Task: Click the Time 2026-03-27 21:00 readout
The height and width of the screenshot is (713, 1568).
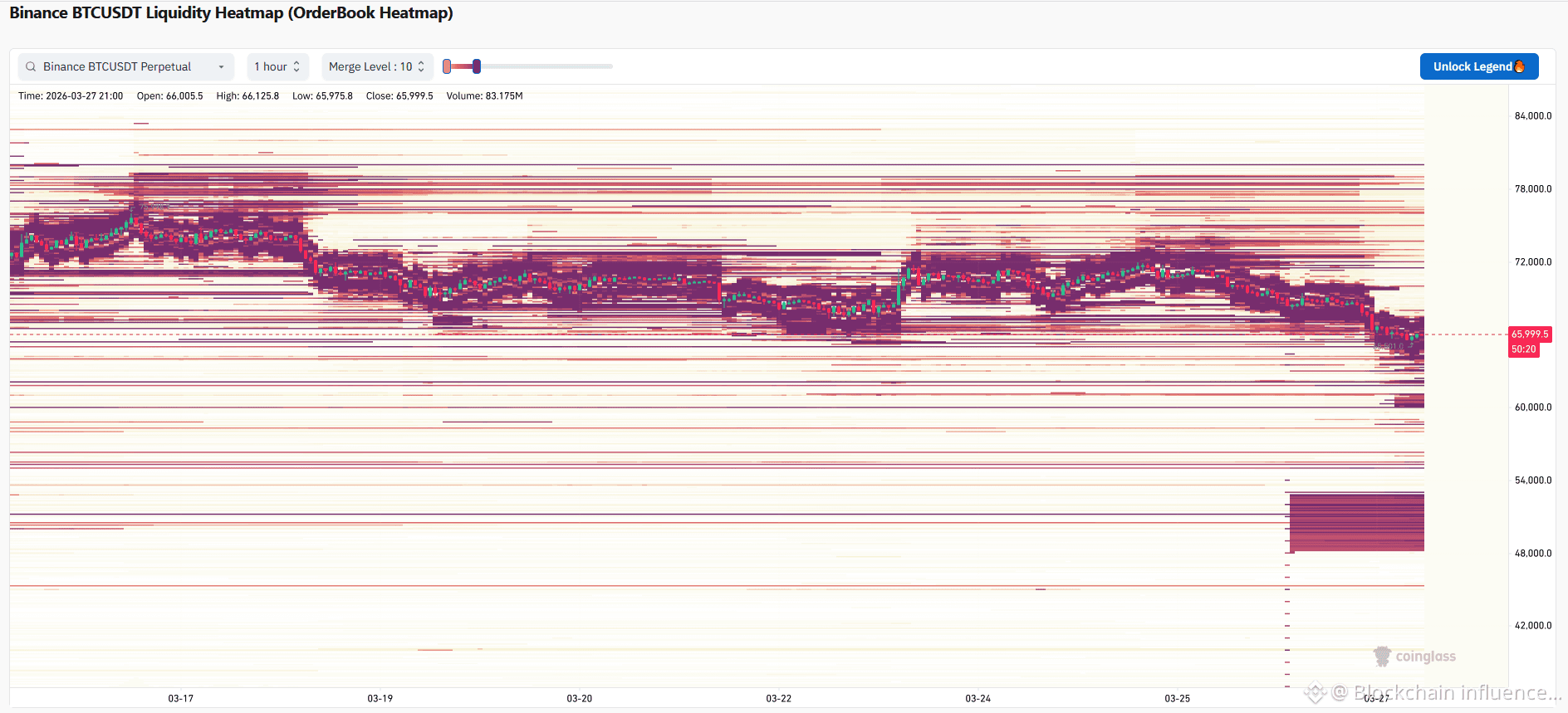Action: (71, 96)
